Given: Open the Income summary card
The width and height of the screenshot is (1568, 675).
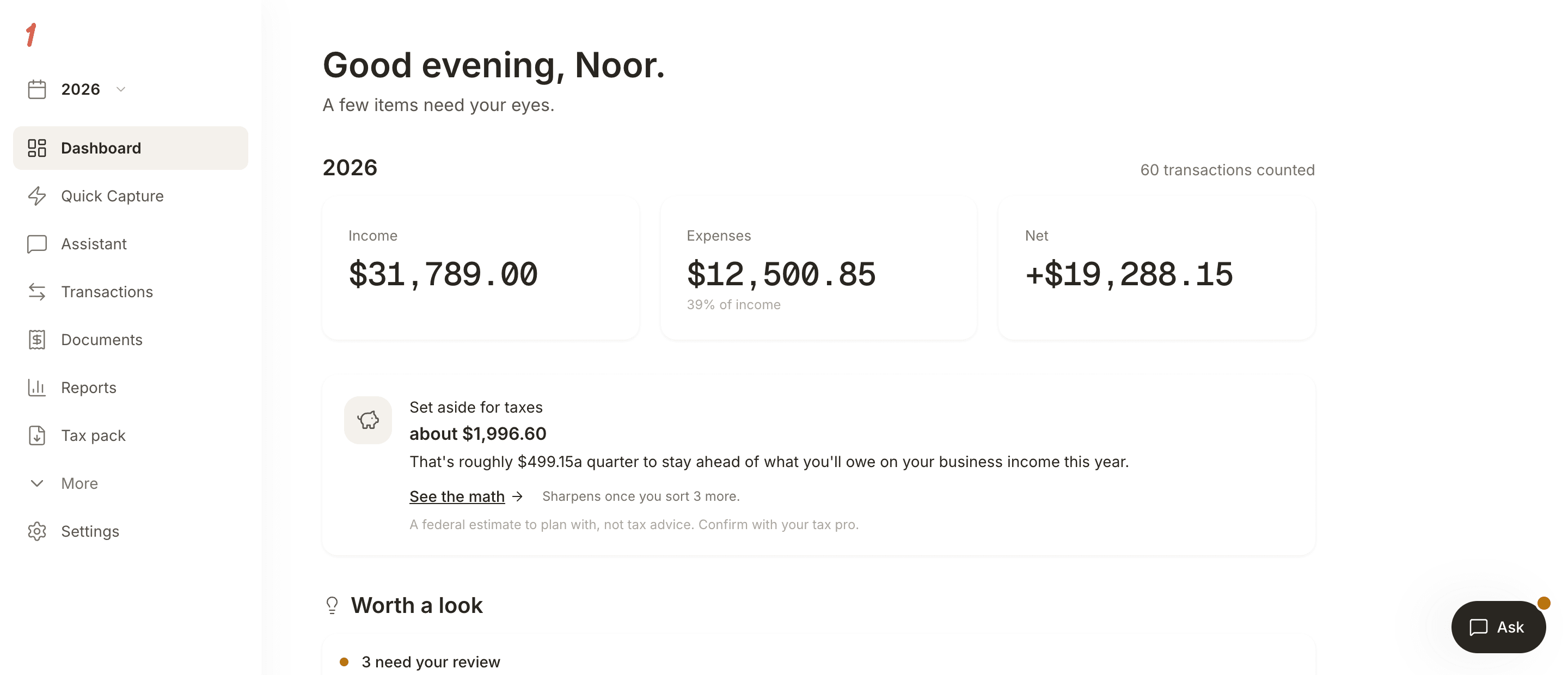Looking at the screenshot, I should coord(481,268).
